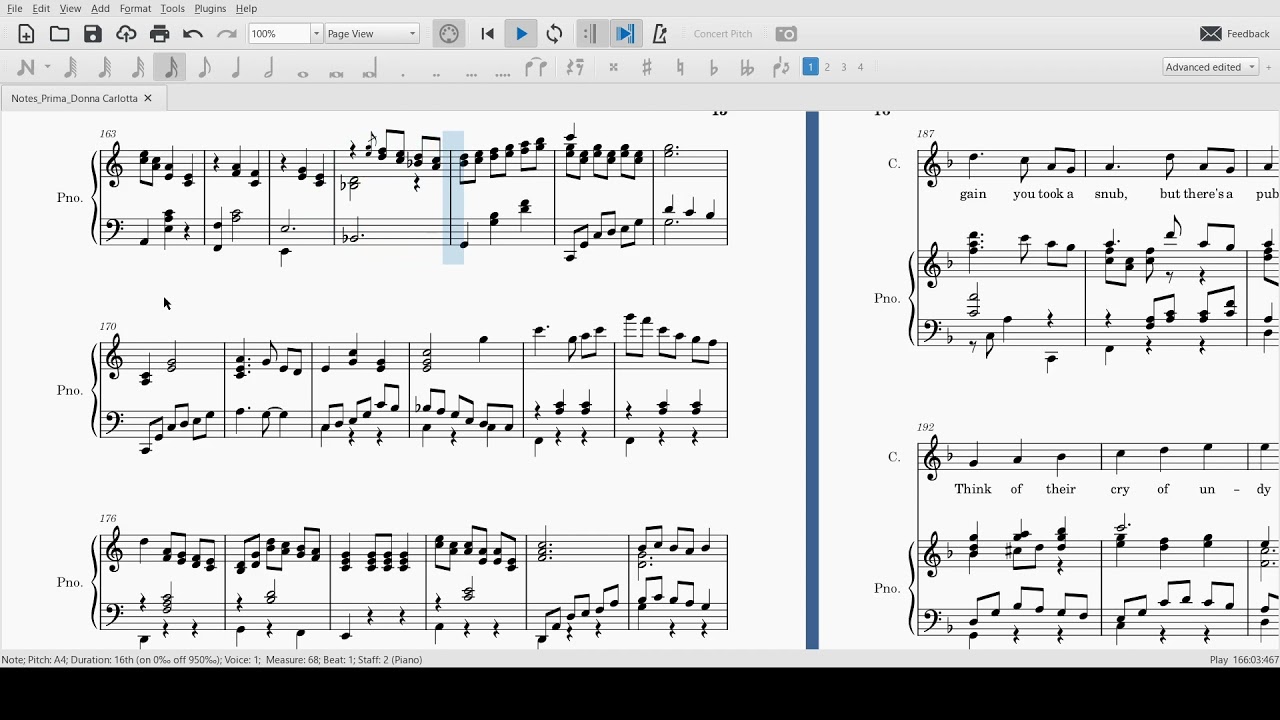Open the Tools menu
This screenshot has height=720, width=1280.
[172, 8]
